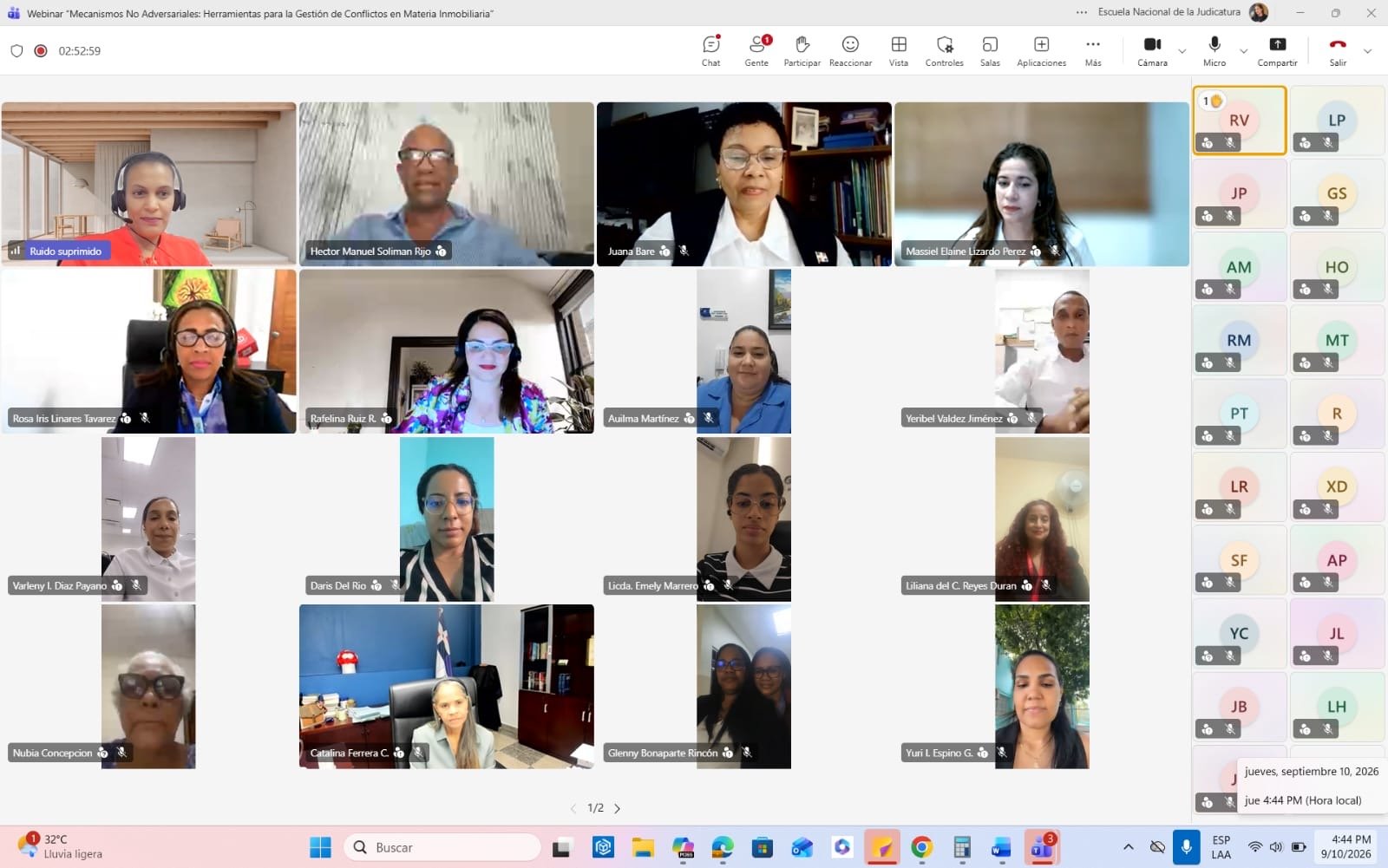
Task: Toggle the taskbar microphone indicator
Action: 1186,847
